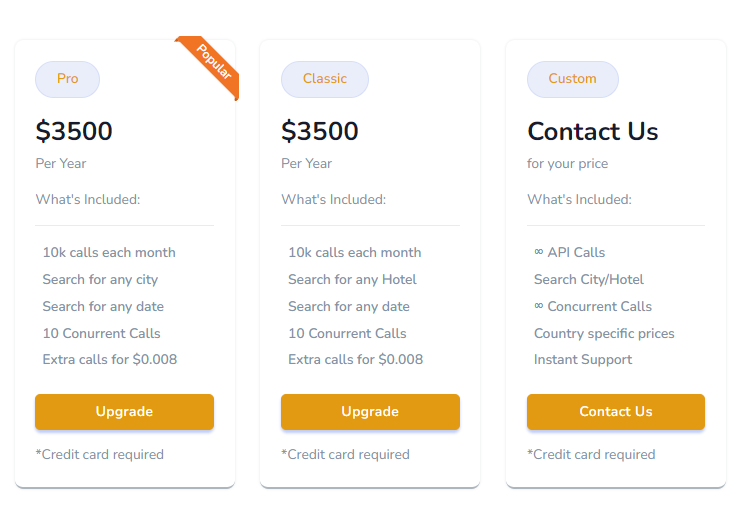Click Search City/Hotel feature item

[x=588, y=279]
